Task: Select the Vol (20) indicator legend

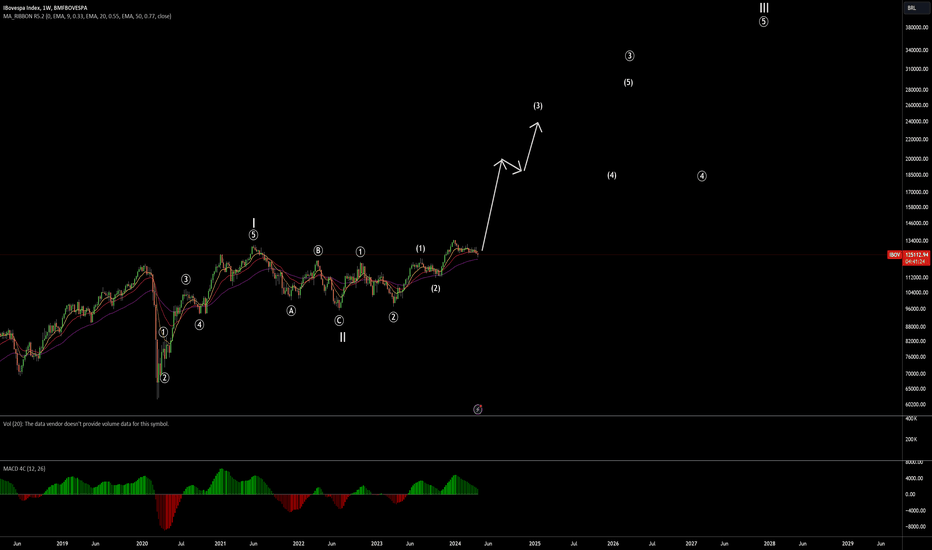Action: pyautogui.click(x=86, y=424)
